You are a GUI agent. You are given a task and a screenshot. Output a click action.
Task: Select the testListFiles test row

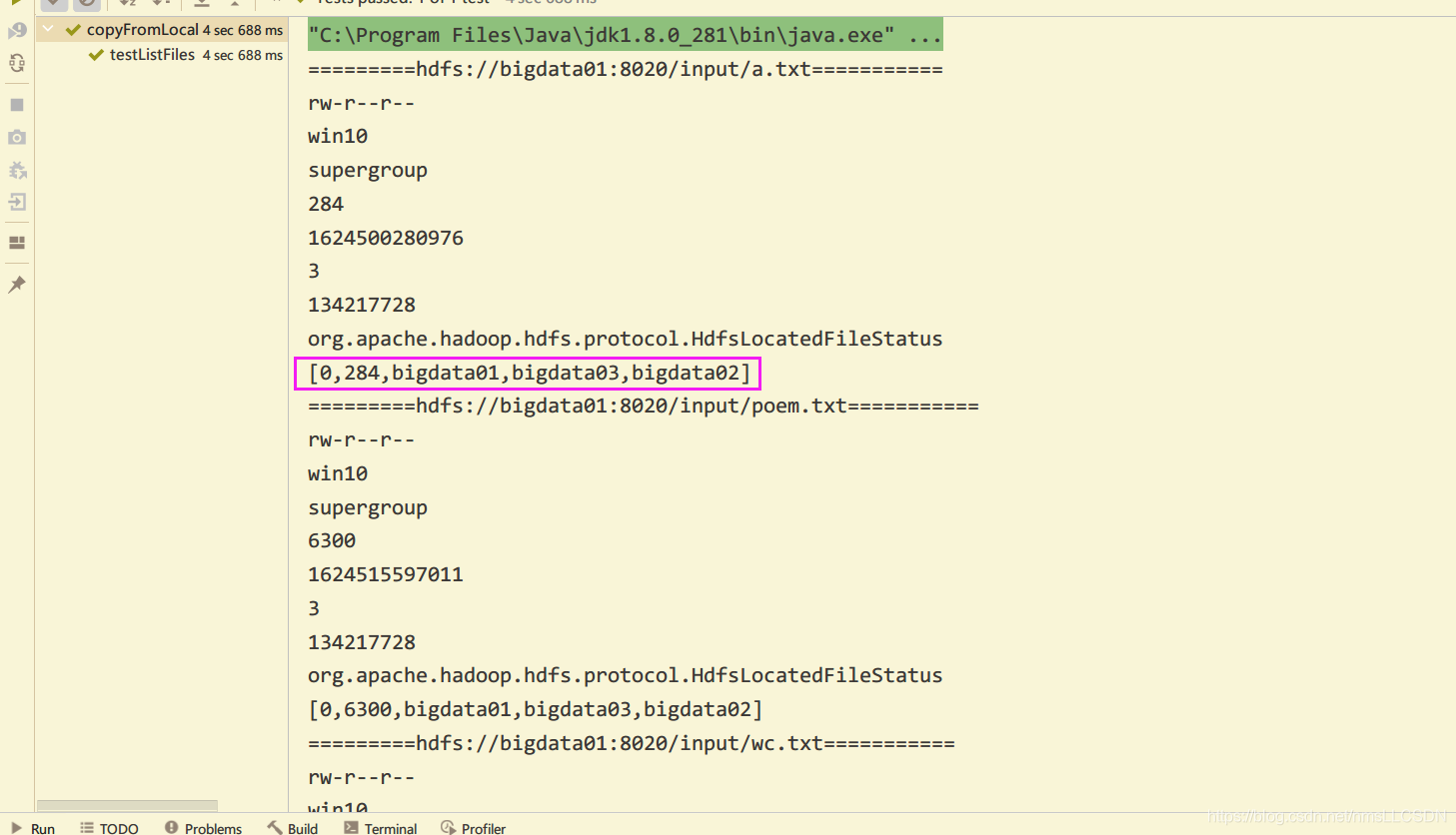tap(162, 55)
